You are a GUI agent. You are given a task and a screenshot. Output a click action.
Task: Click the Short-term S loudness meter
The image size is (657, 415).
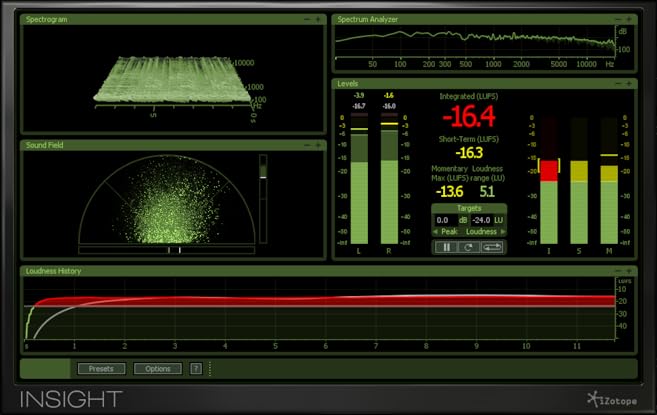579,180
